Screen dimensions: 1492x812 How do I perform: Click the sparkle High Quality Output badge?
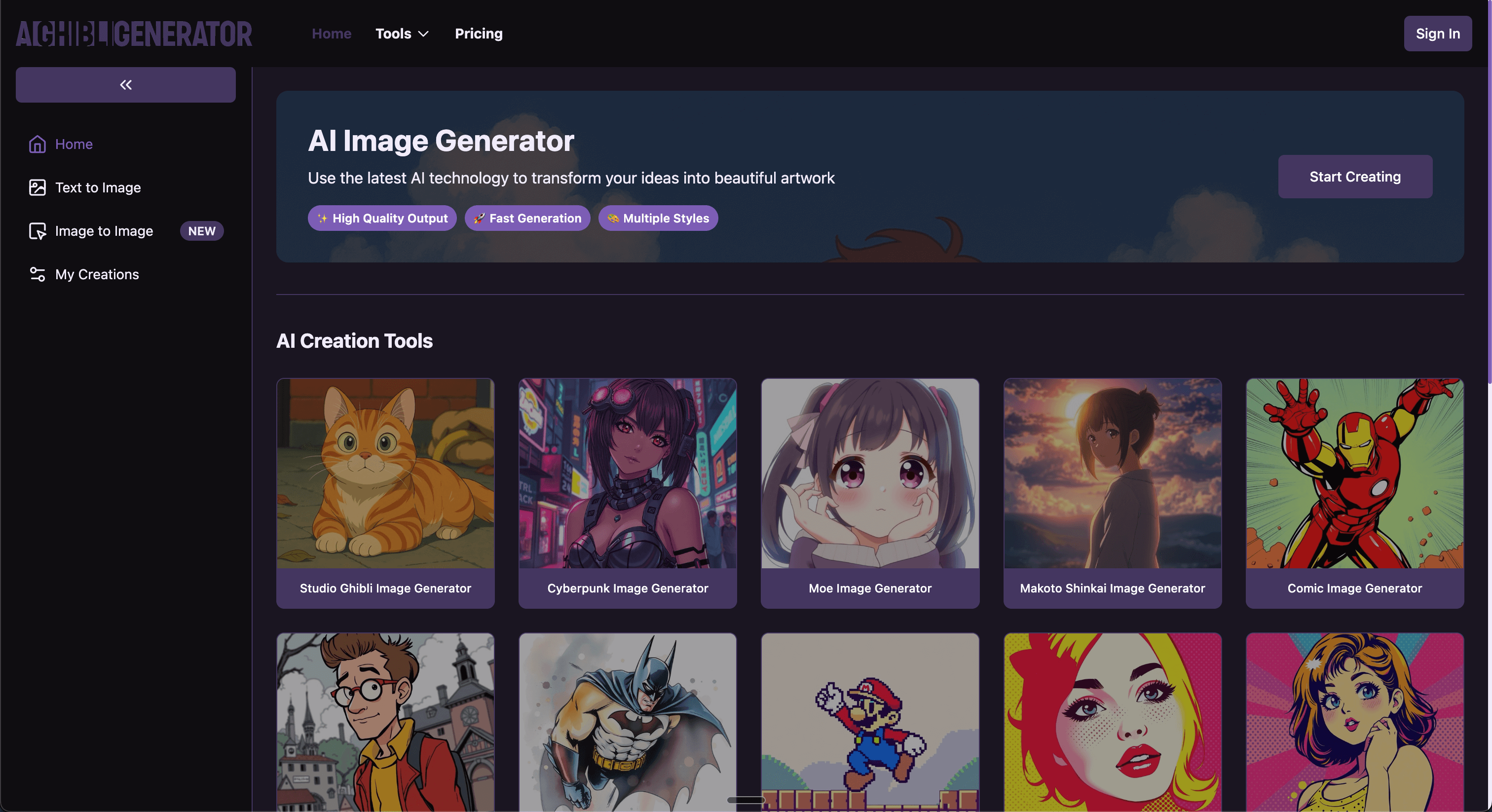click(382, 219)
